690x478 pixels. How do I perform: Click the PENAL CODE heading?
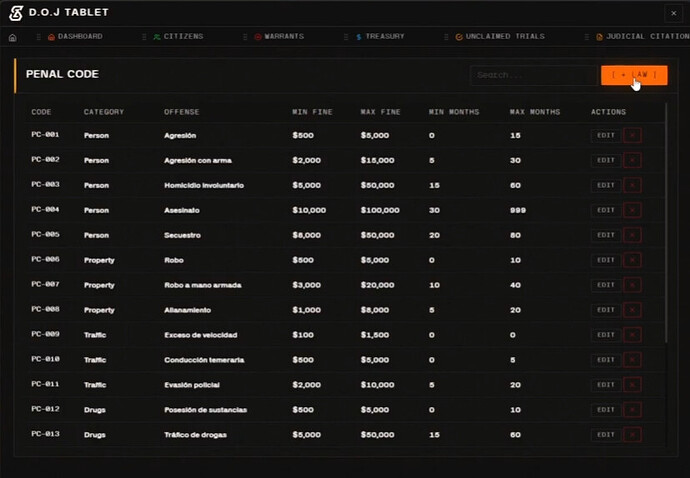(x=62, y=74)
